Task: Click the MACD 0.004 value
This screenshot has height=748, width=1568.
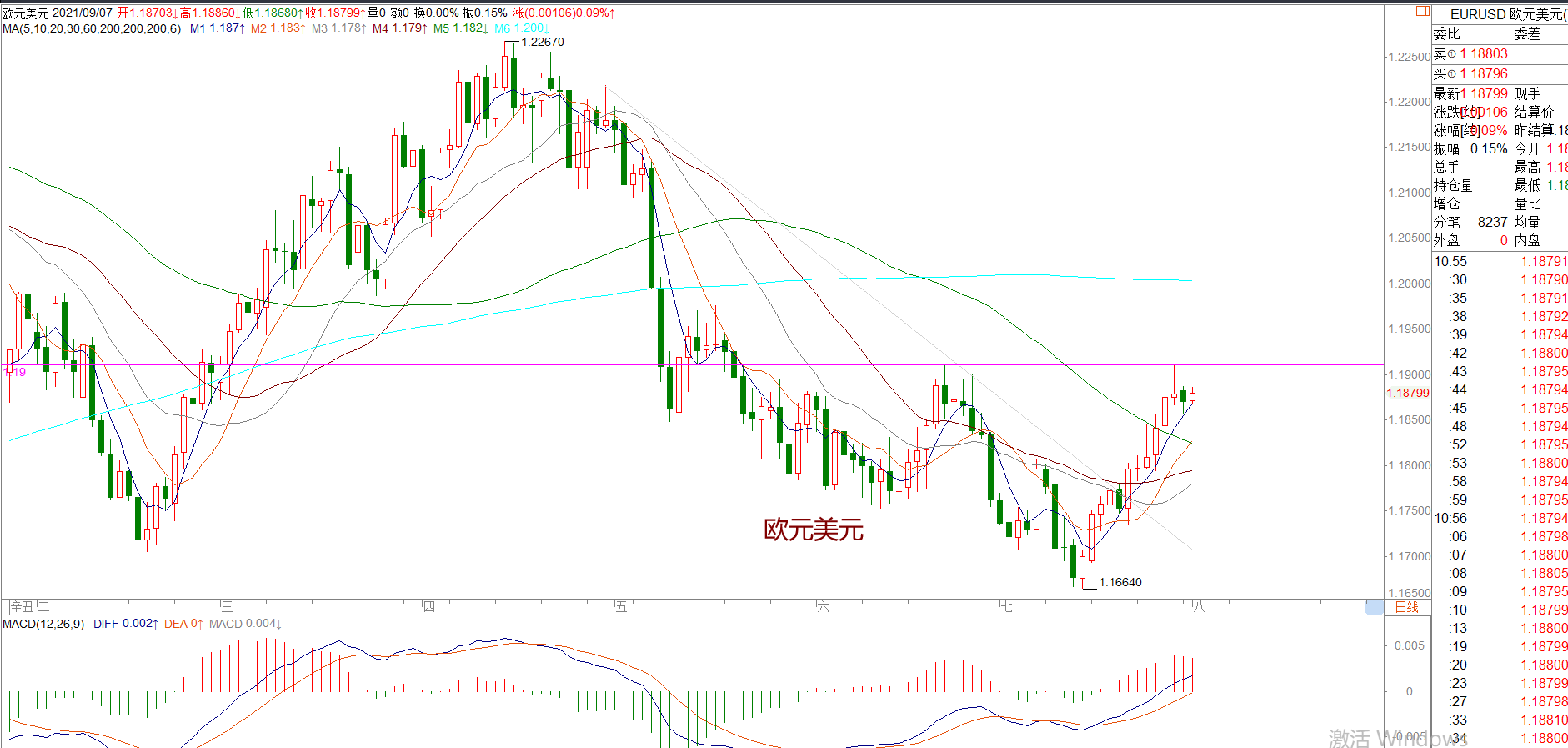Action: pos(245,624)
